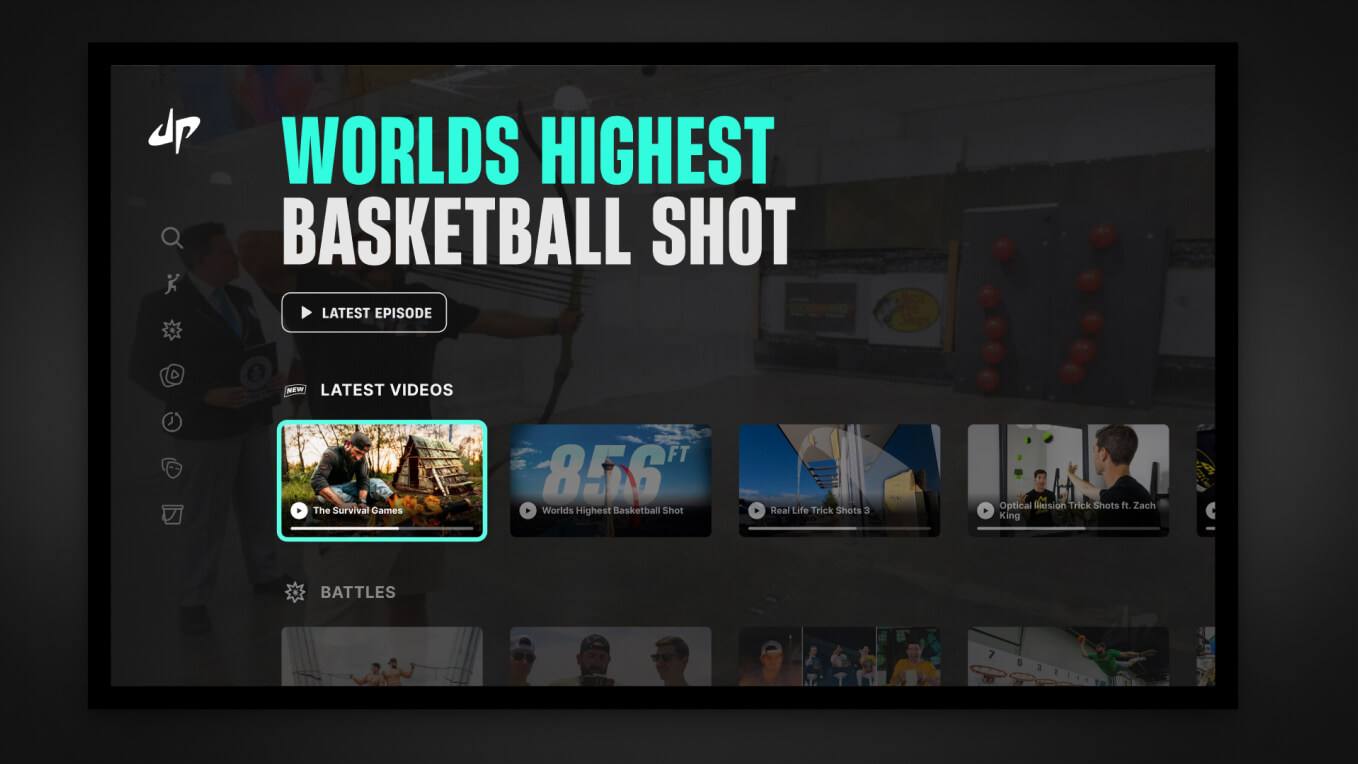Select the stopwatch icon in sidebar

point(172,421)
